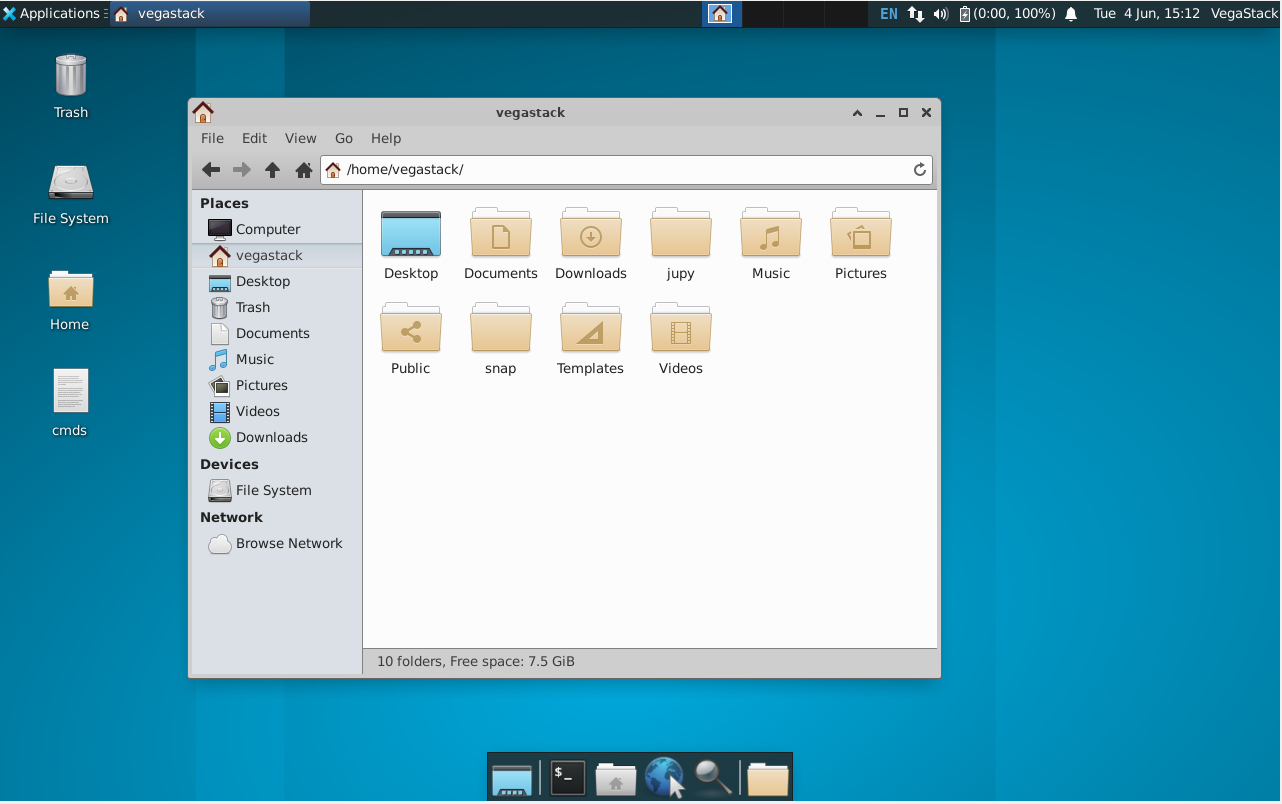1282x804 pixels.
Task: Click the Show Desktop icon in the dock
Action: (x=511, y=776)
